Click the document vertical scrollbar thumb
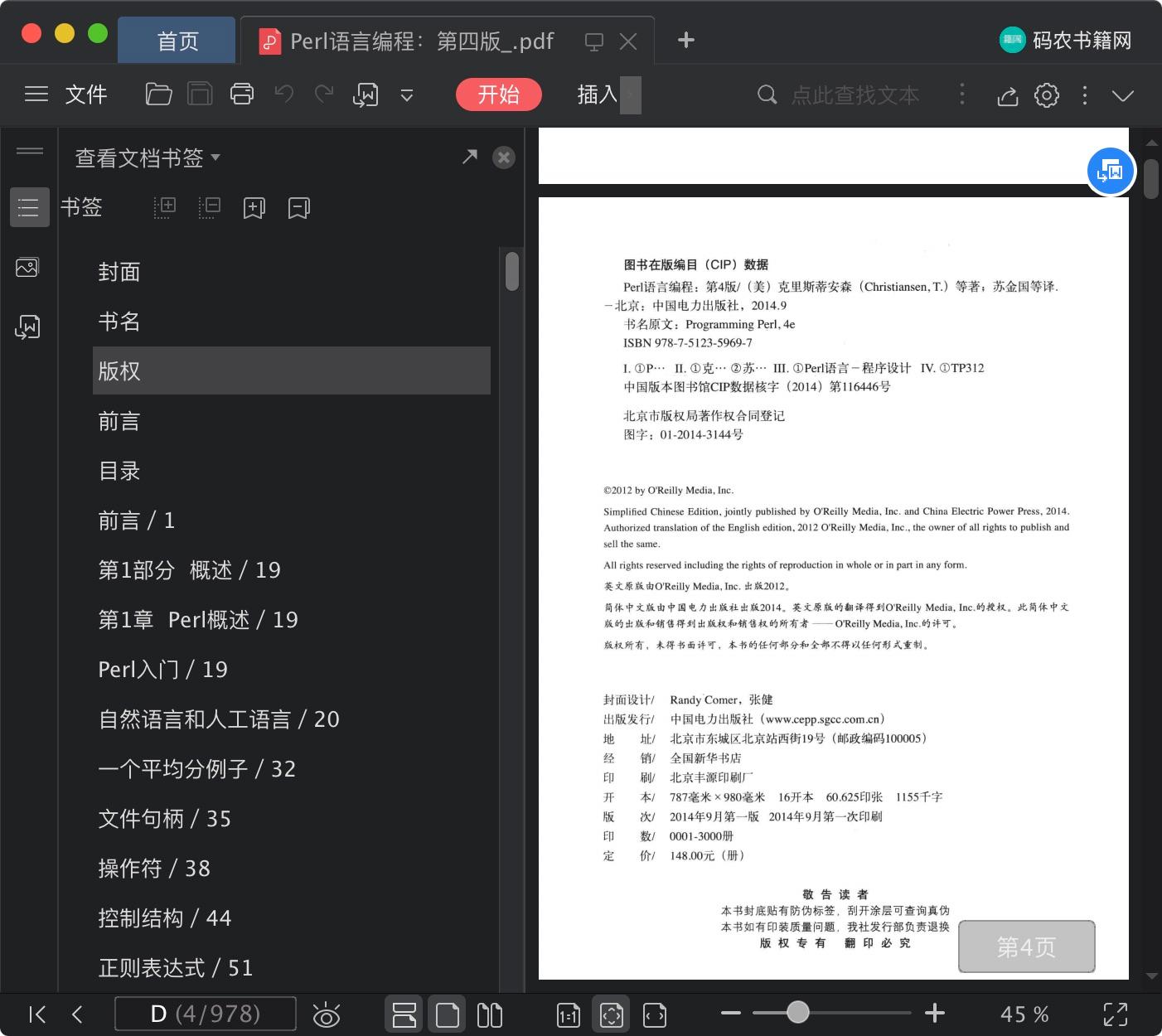The height and width of the screenshot is (1036, 1162). [x=1151, y=179]
